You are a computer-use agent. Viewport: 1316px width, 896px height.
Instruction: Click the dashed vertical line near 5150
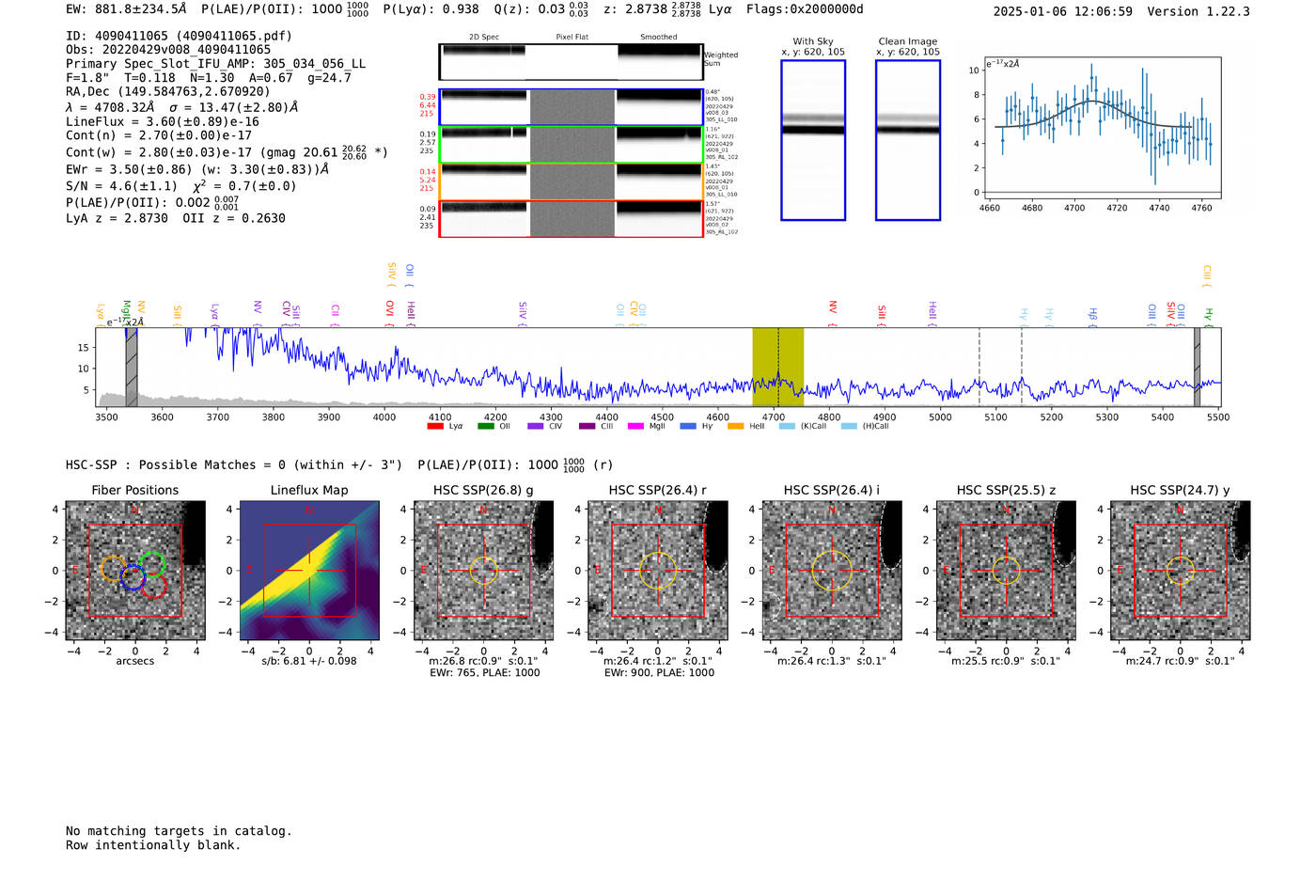tap(1022, 367)
